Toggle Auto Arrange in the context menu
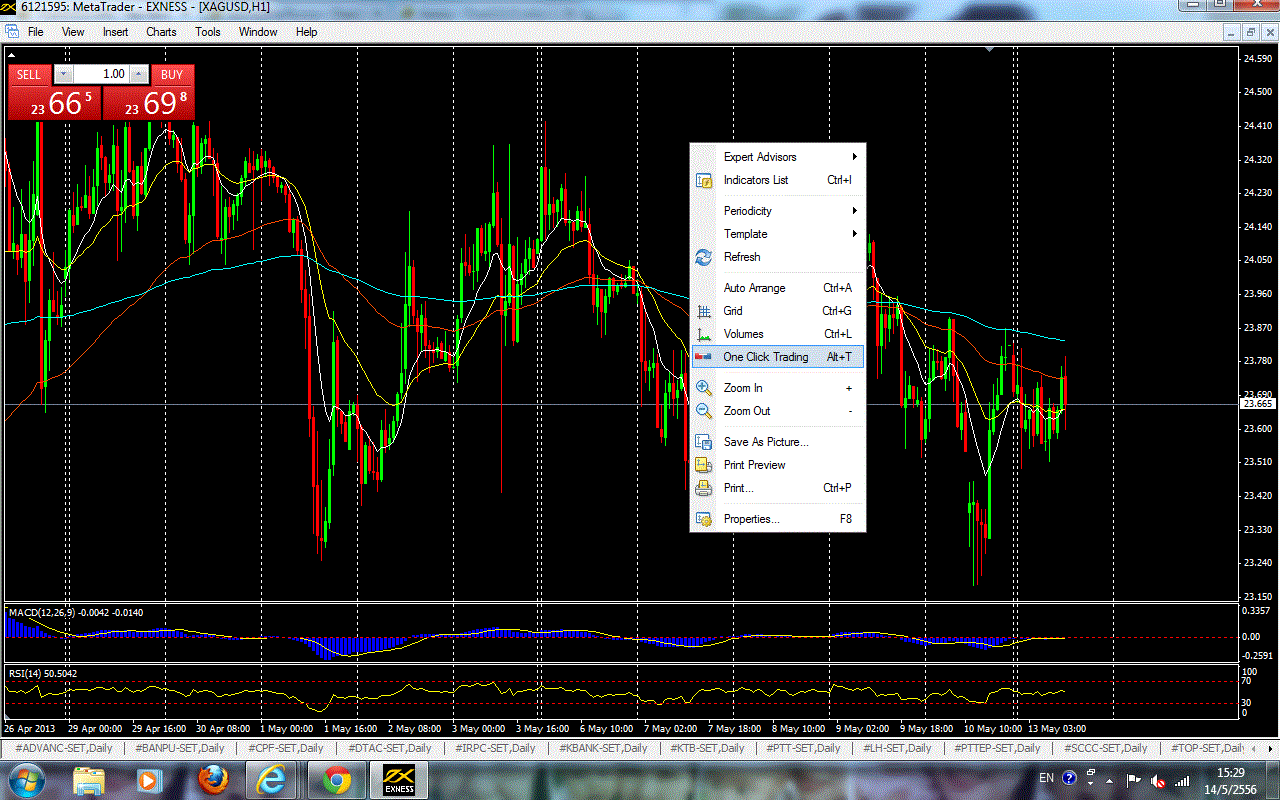The height and width of the screenshot is (800, 1280). click(777, 288)
